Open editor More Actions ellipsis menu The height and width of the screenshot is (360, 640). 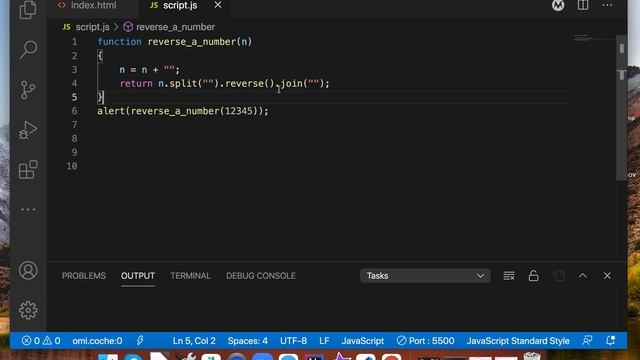(607, 5)
